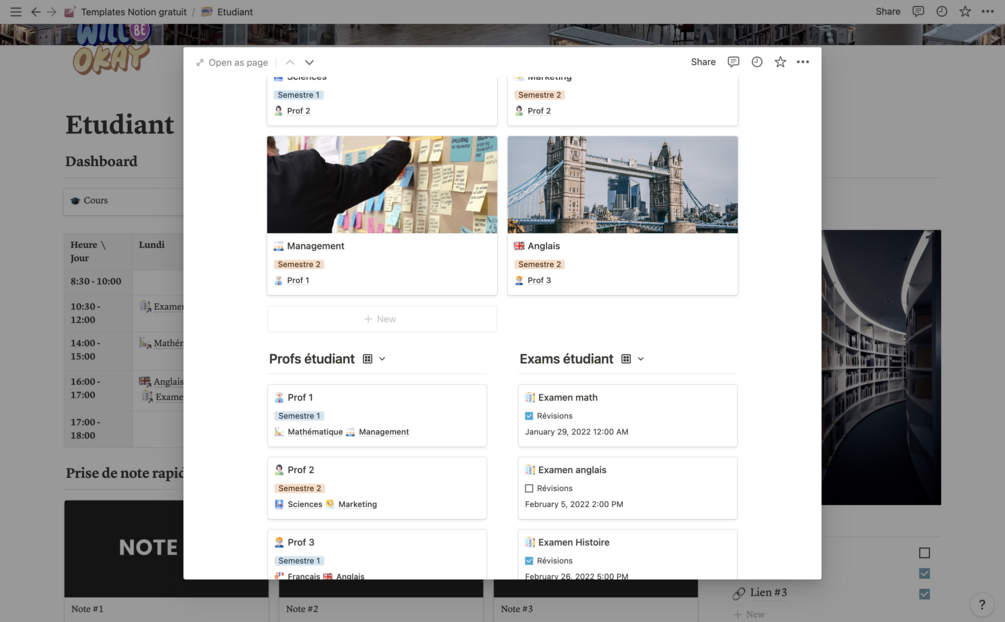Image resolution: width=1005 pixels, height=622 pixels.
Task: Untick the middle checked box in background right column
Action: (x=924, y=573)
